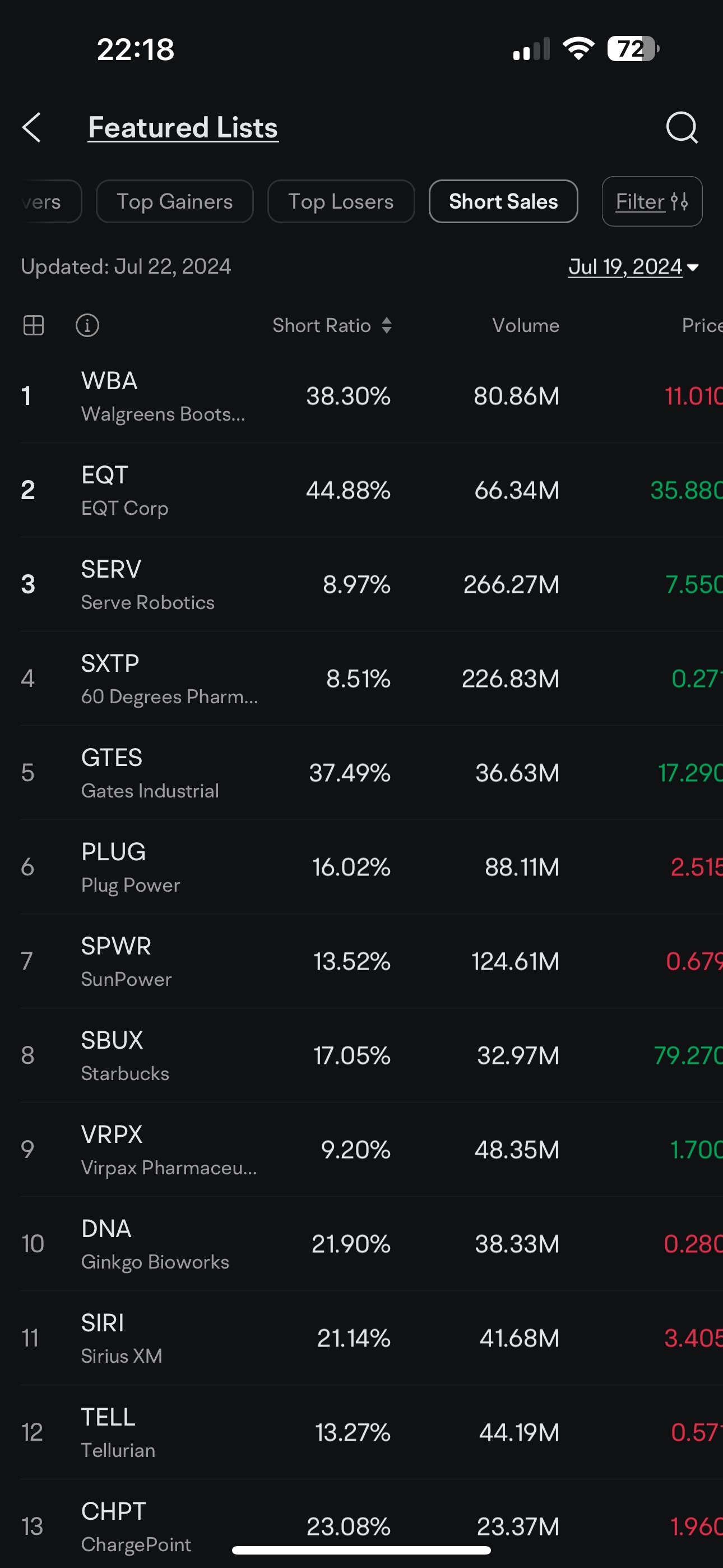
Task: Tap the battery indicator in status bar
Action: (x=633, y=49)
